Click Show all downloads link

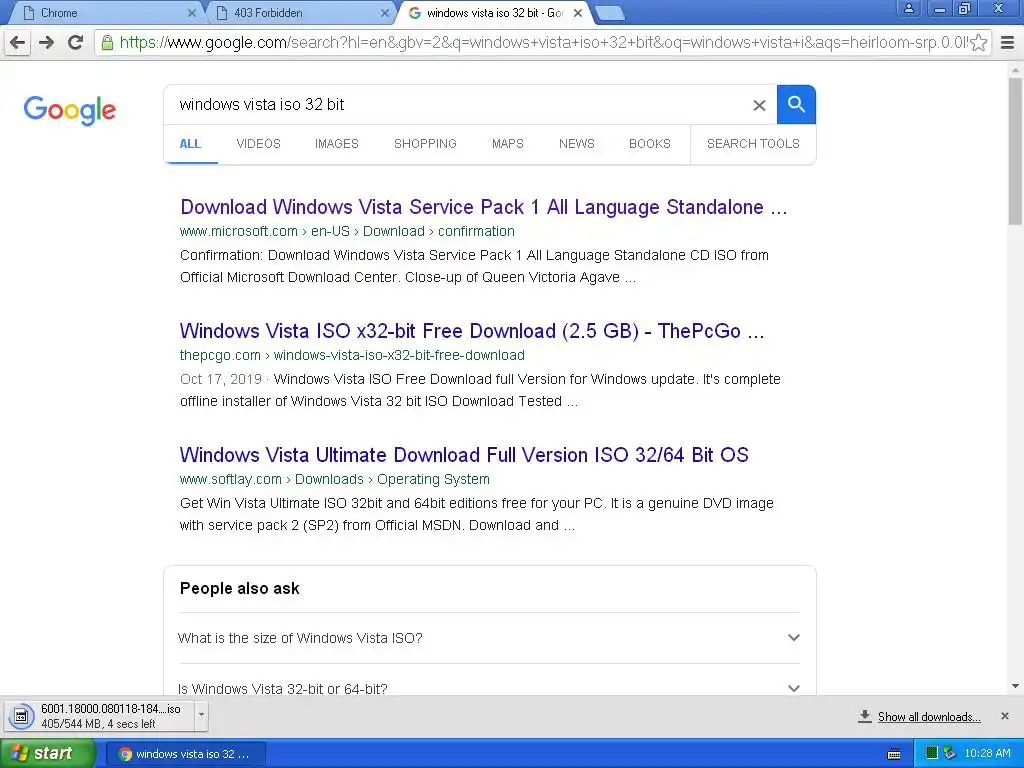pyautogui.click(x=929, y=717)
